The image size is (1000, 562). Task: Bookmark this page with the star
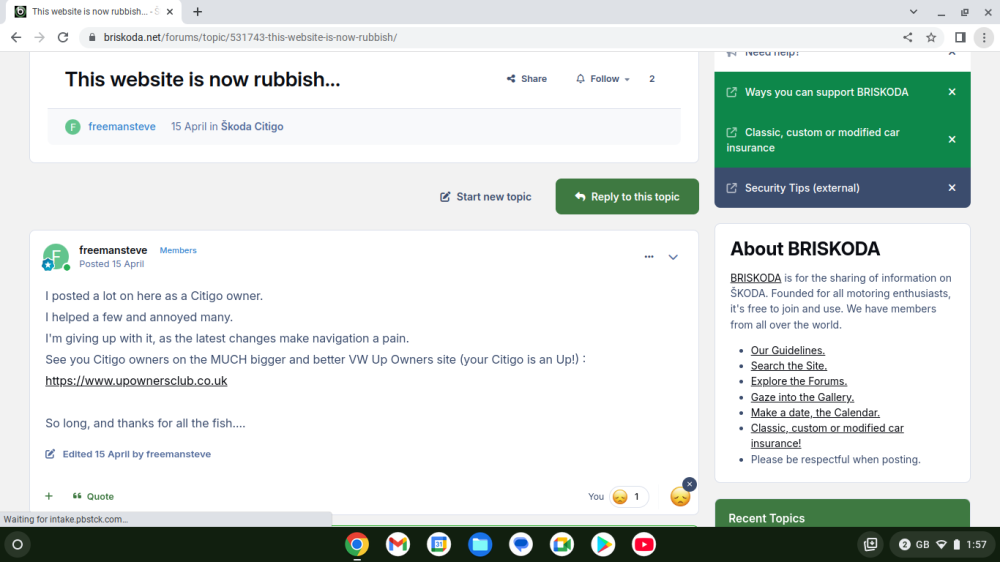tap(931, 37)
